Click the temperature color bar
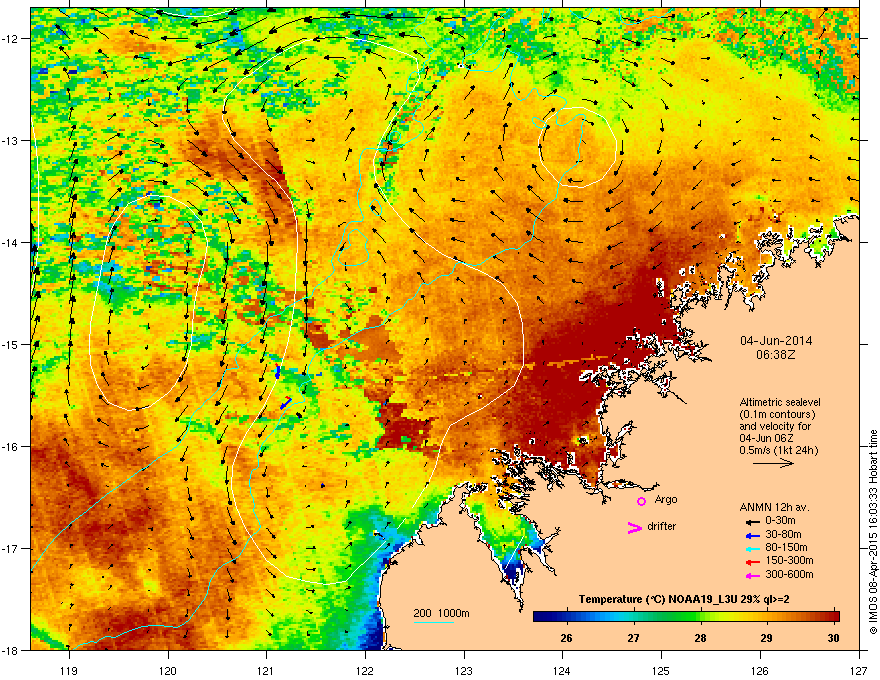This screenshot has width=880, height=680. click(x=686, y=616)
